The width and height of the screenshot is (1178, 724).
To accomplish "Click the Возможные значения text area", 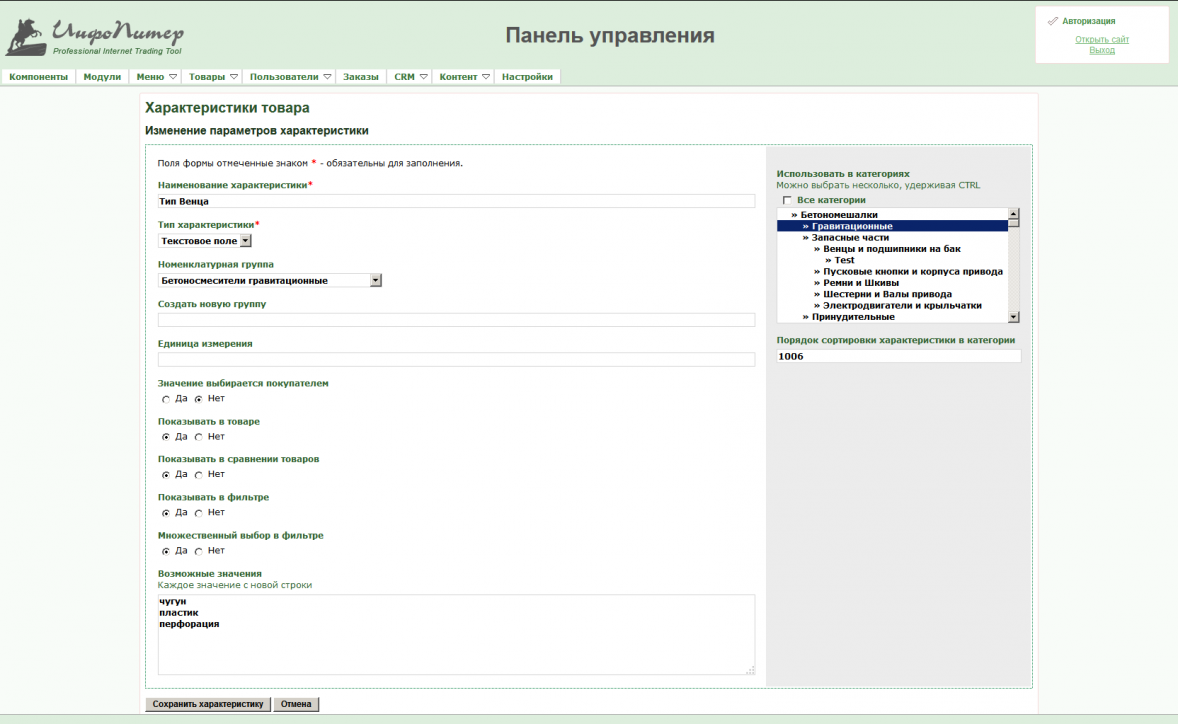I will pos(456,635).
